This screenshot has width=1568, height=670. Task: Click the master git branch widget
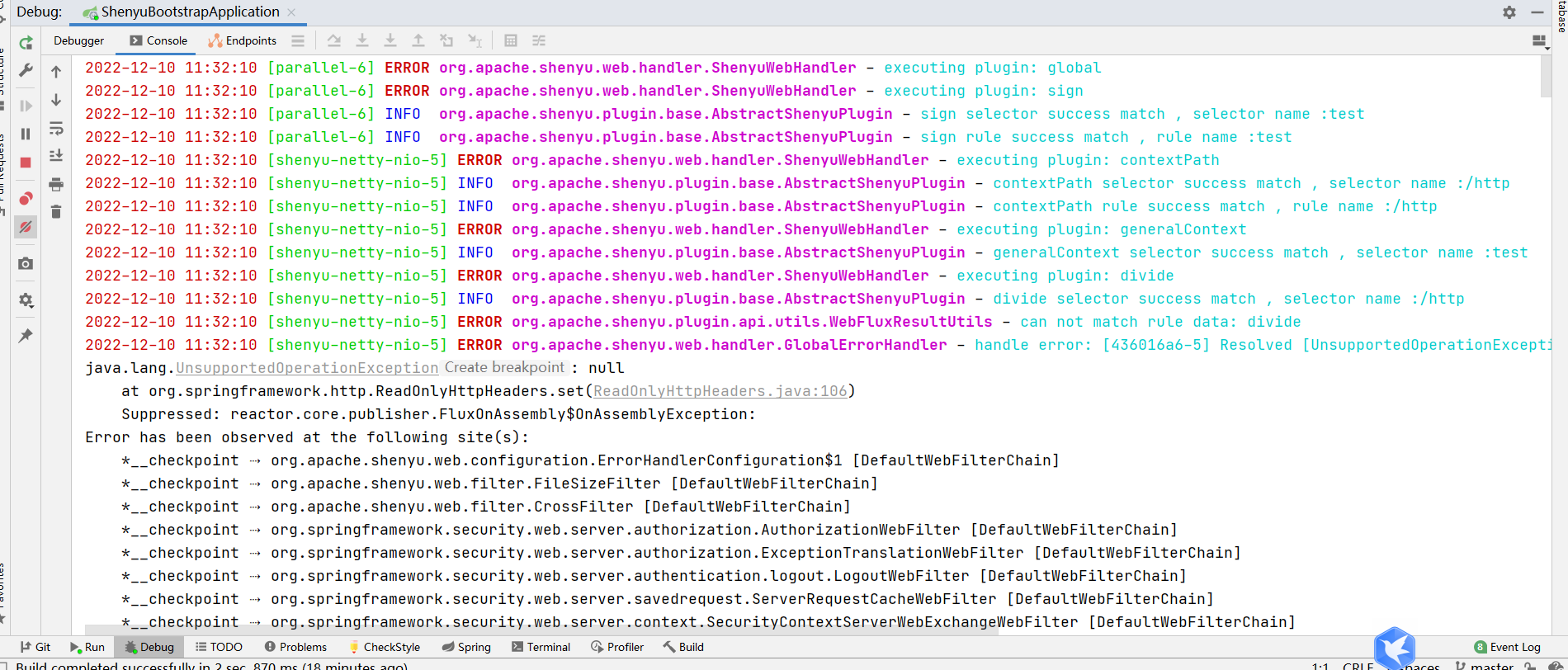pyautogui.click(x=1484, y=665)
